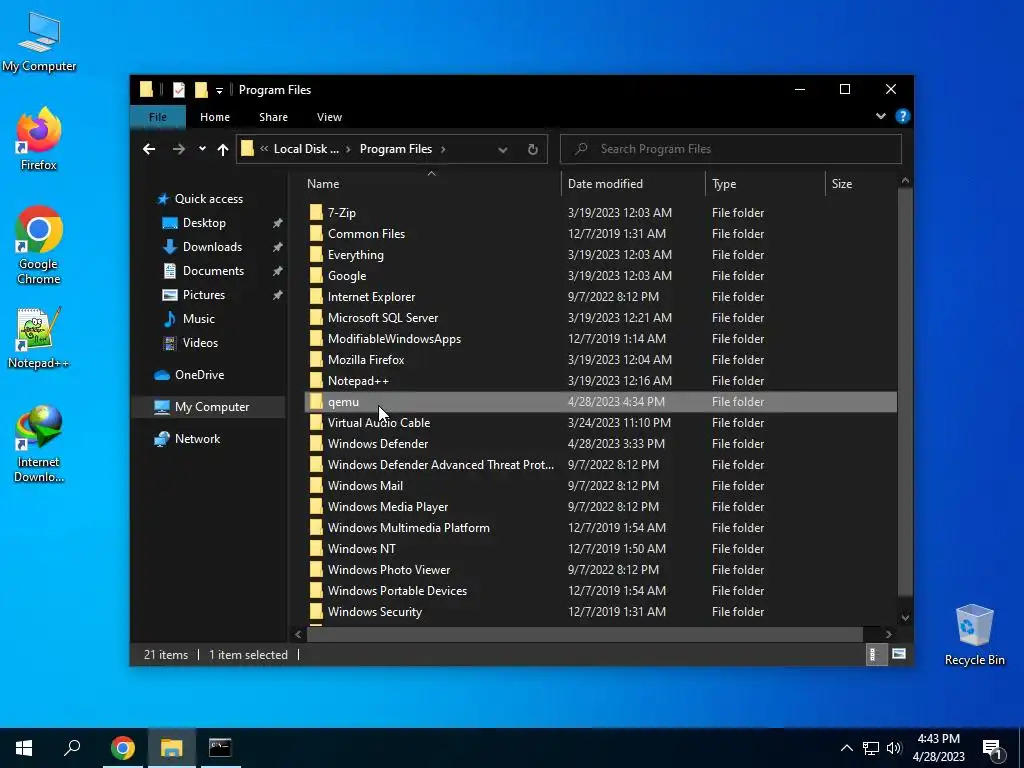Open Music in the navigation pane
The height and width of the screenshot is (768, 1024).
(199, 319)
